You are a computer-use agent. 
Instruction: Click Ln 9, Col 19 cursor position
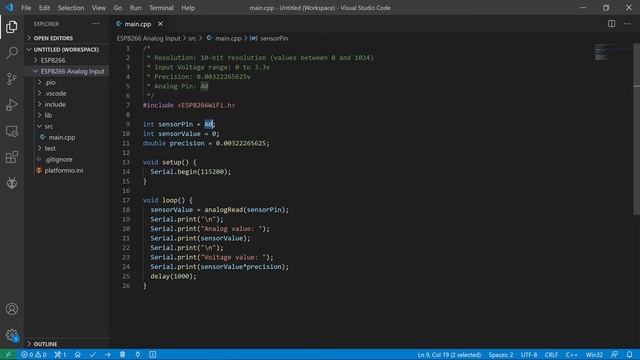click(x=449, y=355)
